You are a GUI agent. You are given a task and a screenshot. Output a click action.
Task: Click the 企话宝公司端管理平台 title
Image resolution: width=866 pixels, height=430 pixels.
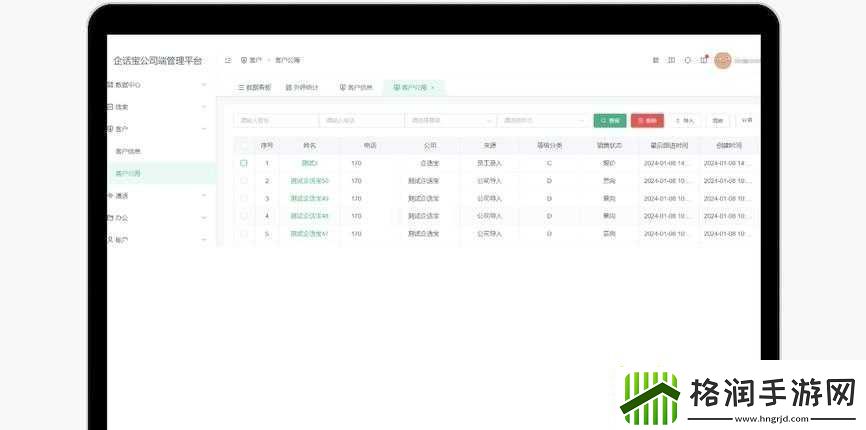point(157,61)
